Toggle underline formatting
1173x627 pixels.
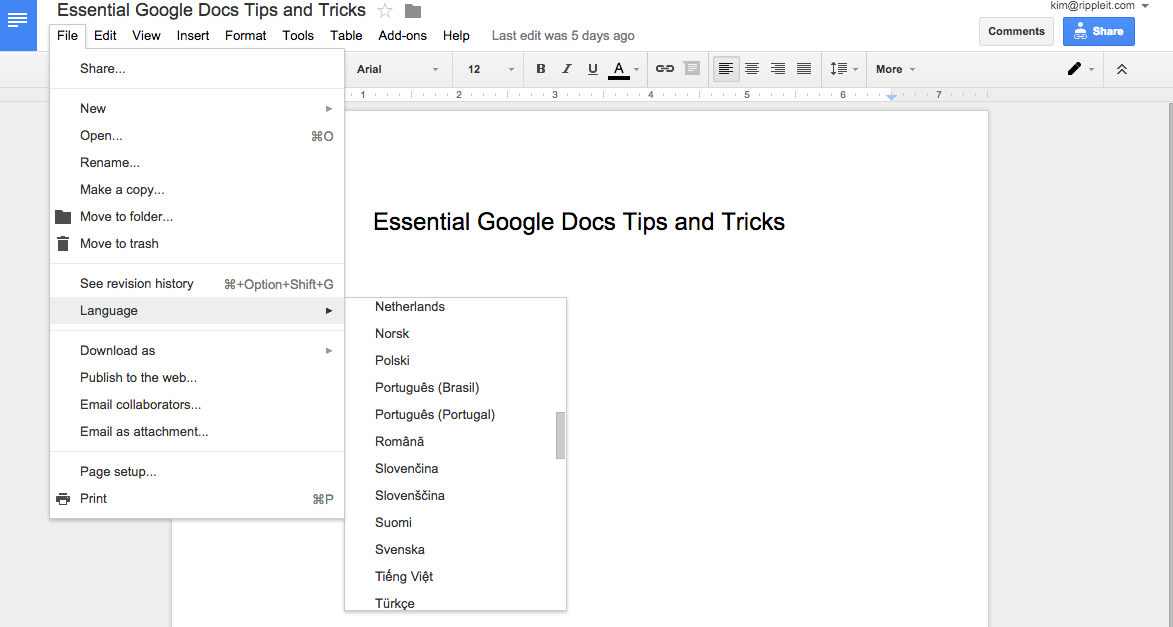592,69
